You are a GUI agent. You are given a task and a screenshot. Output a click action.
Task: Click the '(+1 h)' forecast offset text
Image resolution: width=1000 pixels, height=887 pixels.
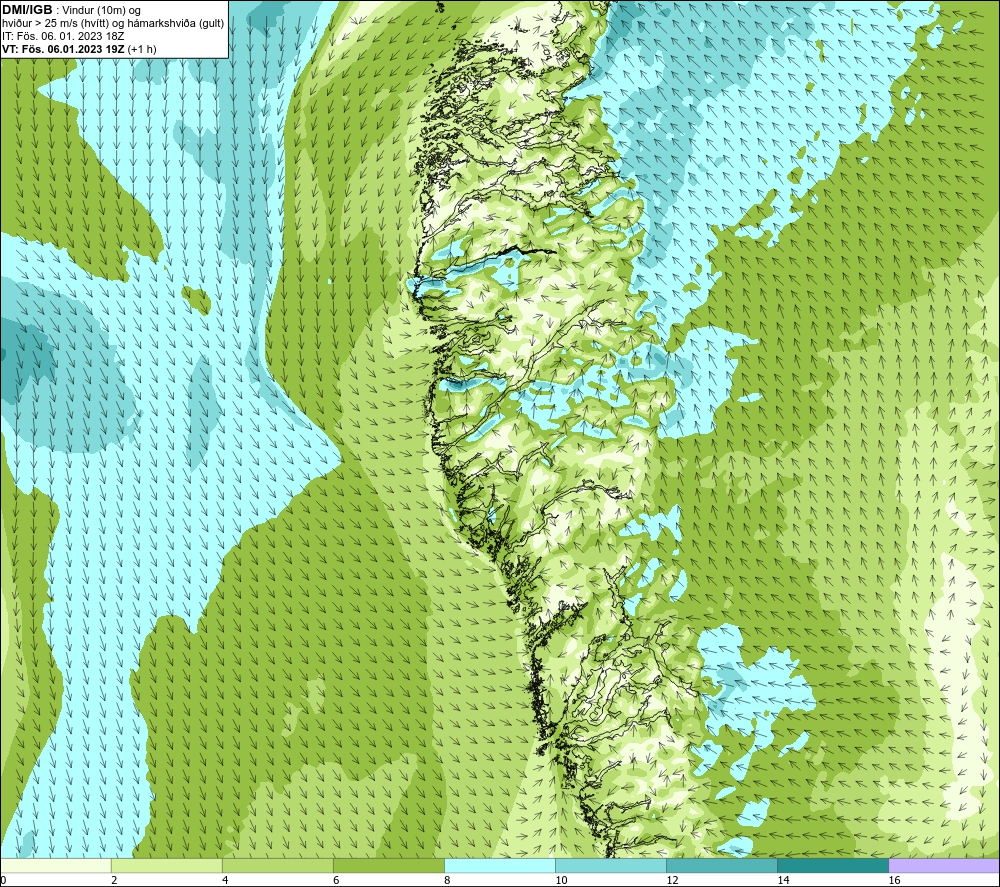pyautogui.click(x=142, y=49)
